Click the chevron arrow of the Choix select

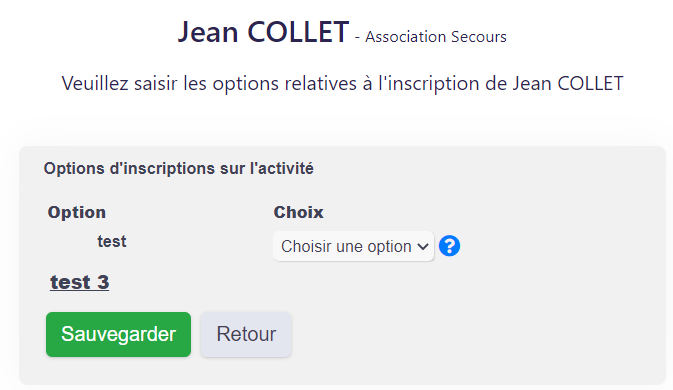click(423, 247)
